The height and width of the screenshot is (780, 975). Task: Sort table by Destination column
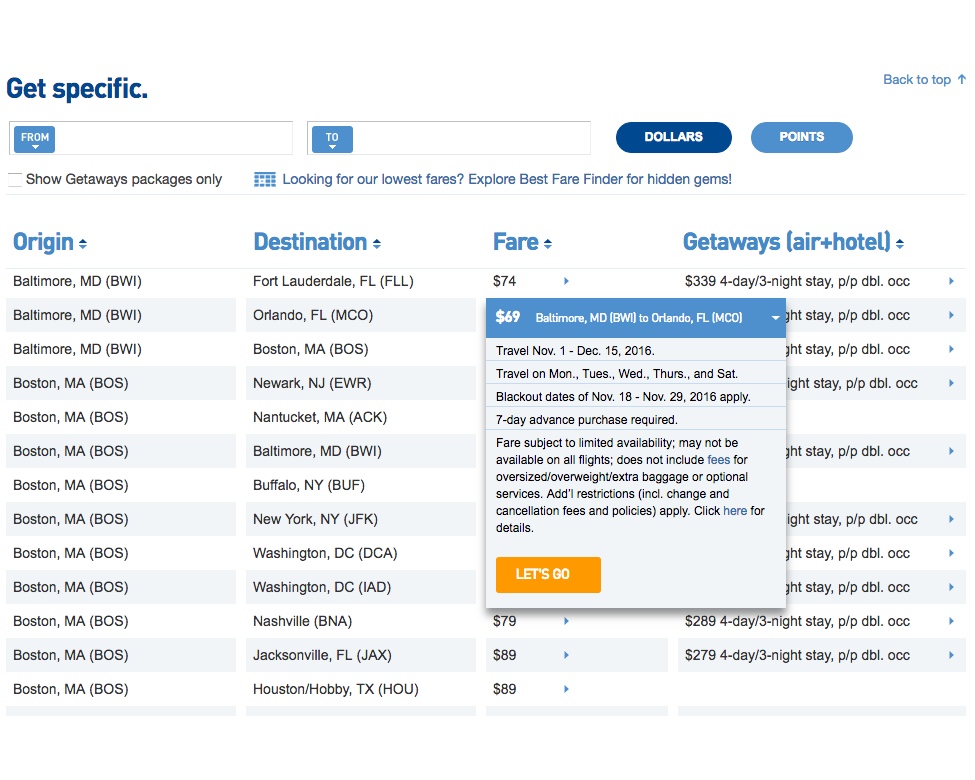(x=316, y=242)
